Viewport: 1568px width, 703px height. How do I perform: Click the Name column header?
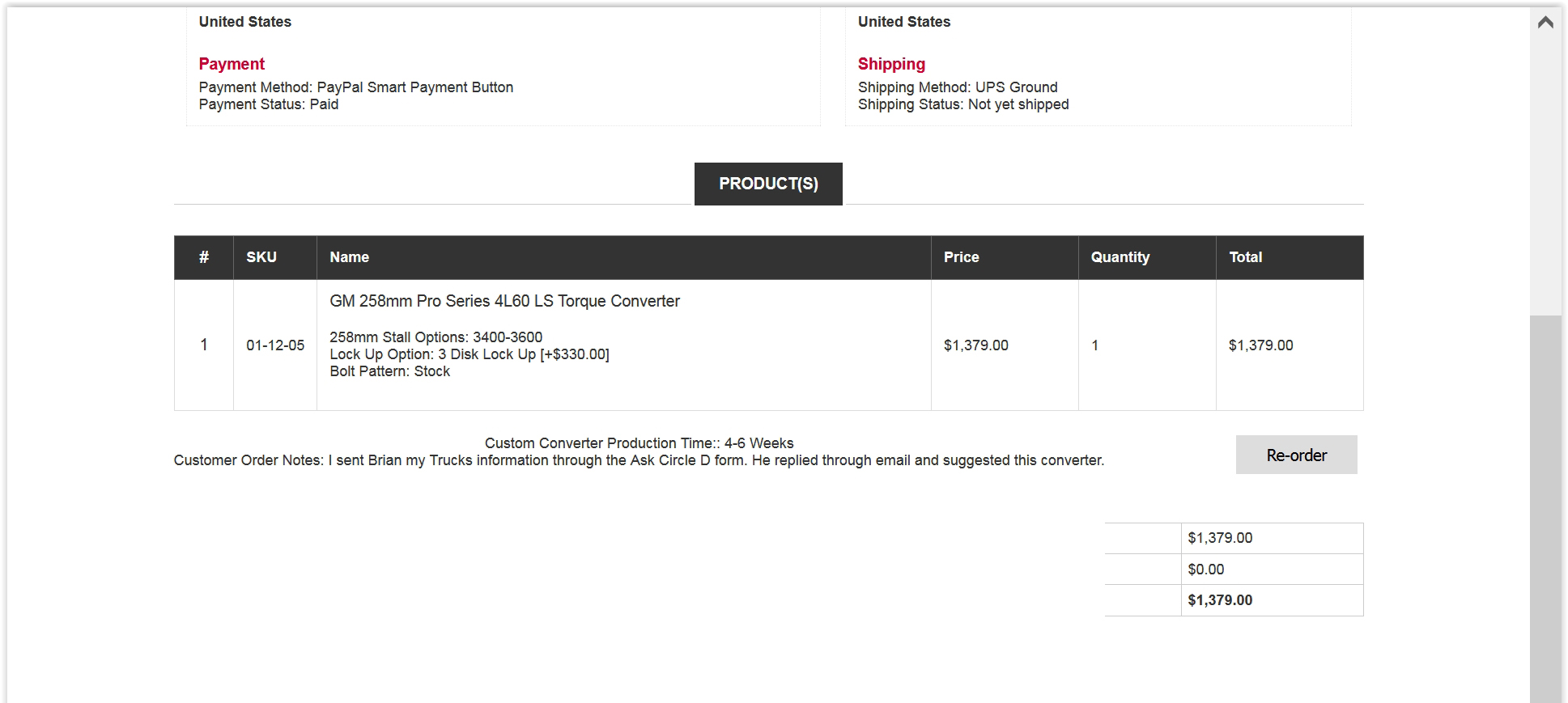[x=349, y=257]
